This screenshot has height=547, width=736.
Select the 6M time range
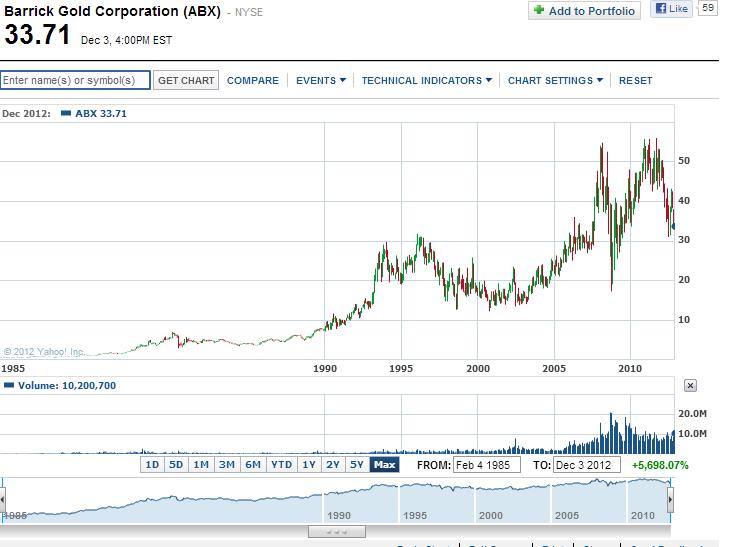pos(253,465)
